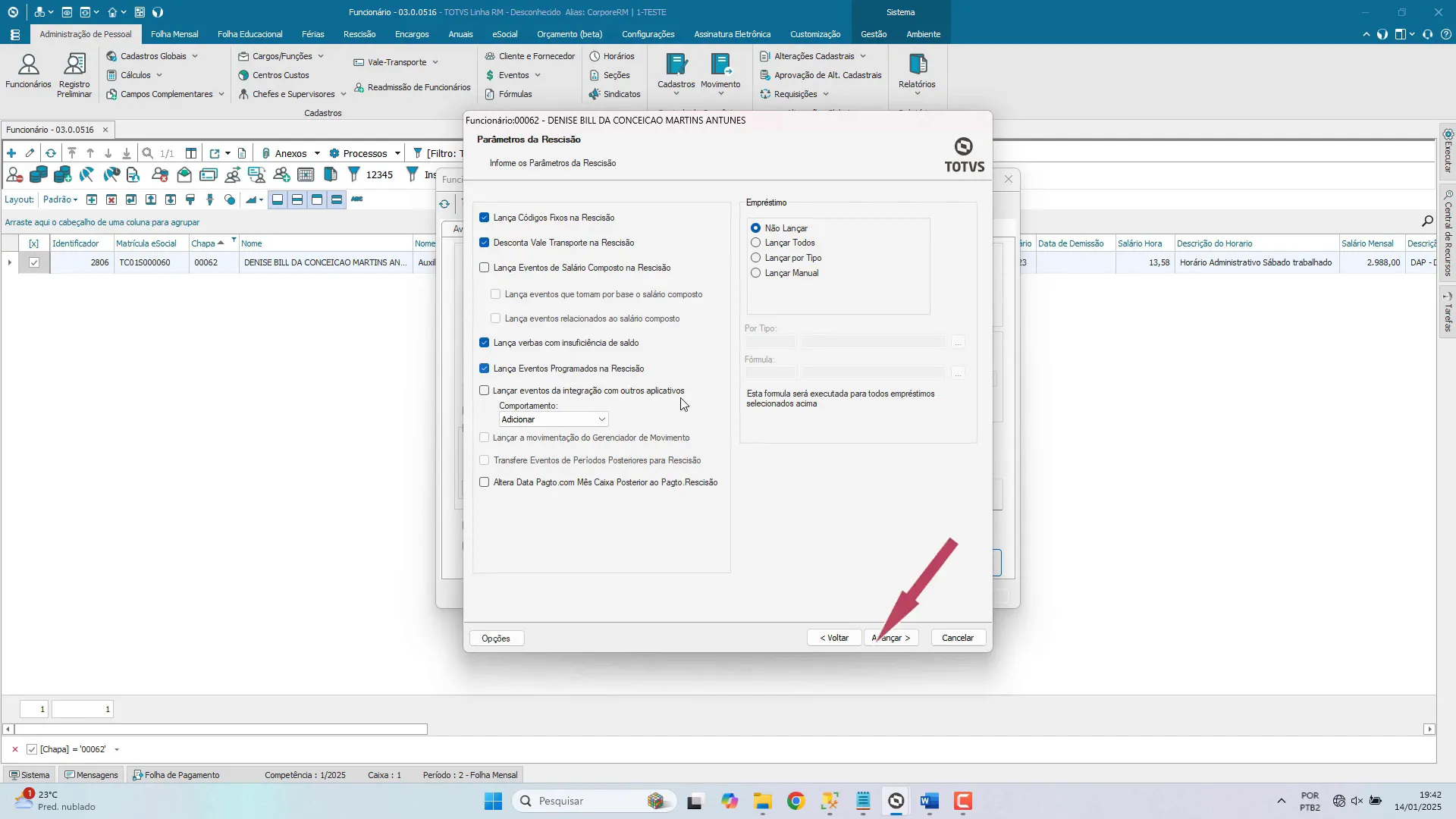
Task: Select the Lançar Todos radio option
Action: pyautogui.click(x=755, y=243)
